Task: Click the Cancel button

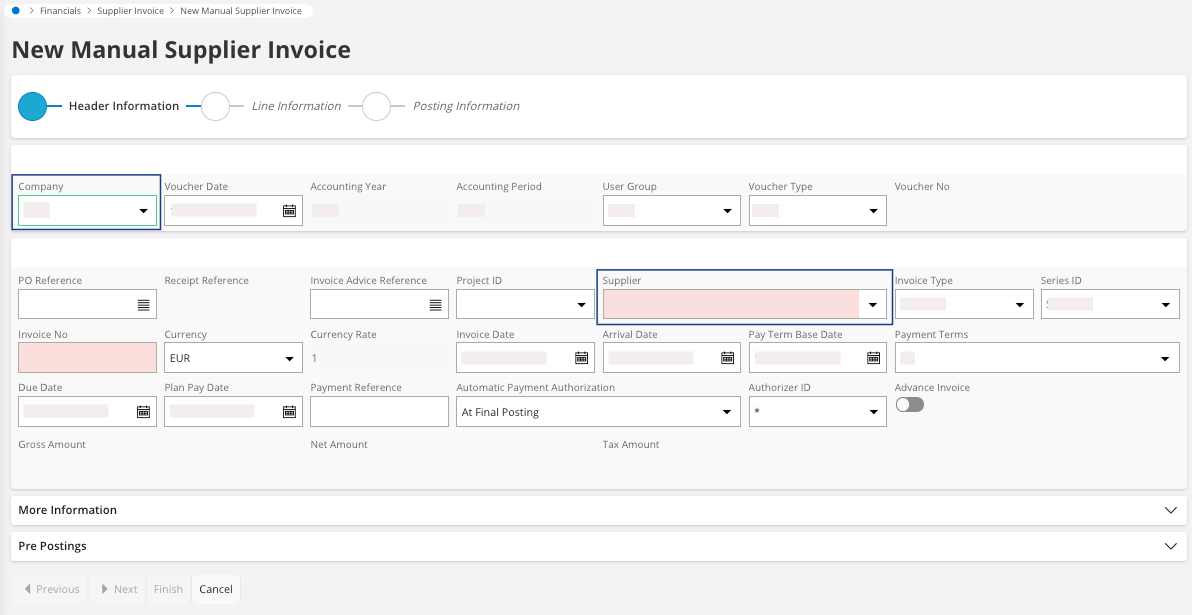Action: (216, 589)
